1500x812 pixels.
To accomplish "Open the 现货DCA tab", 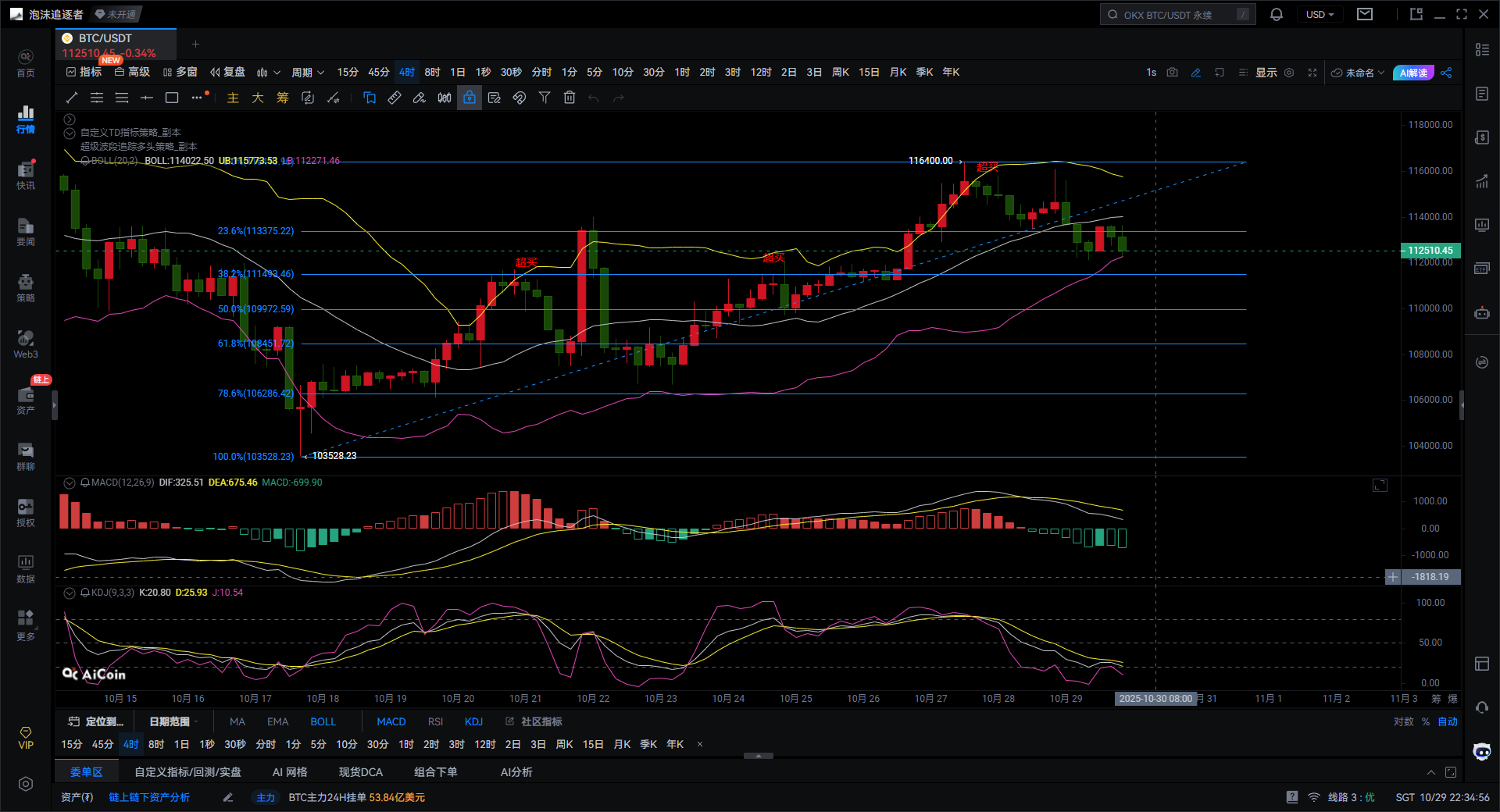I will pos(360,772).
